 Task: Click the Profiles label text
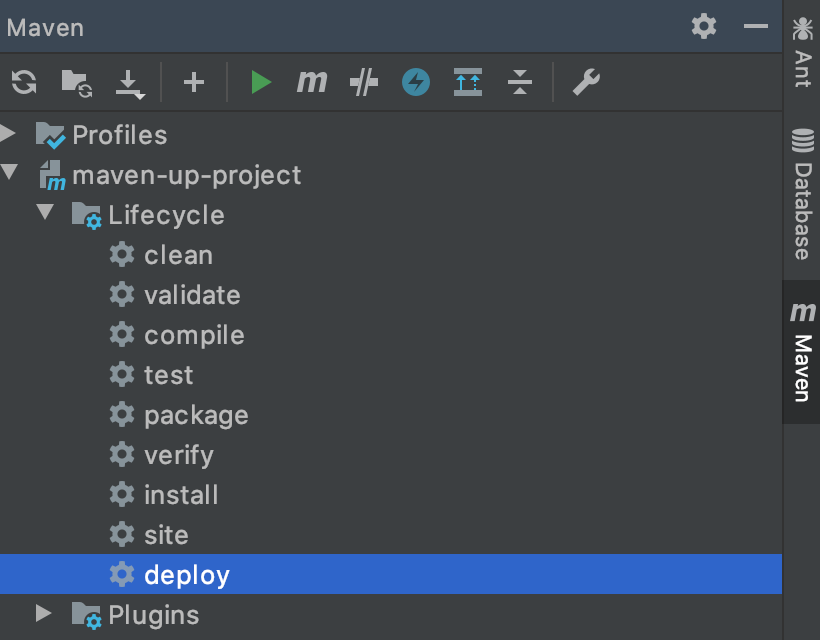120,135
